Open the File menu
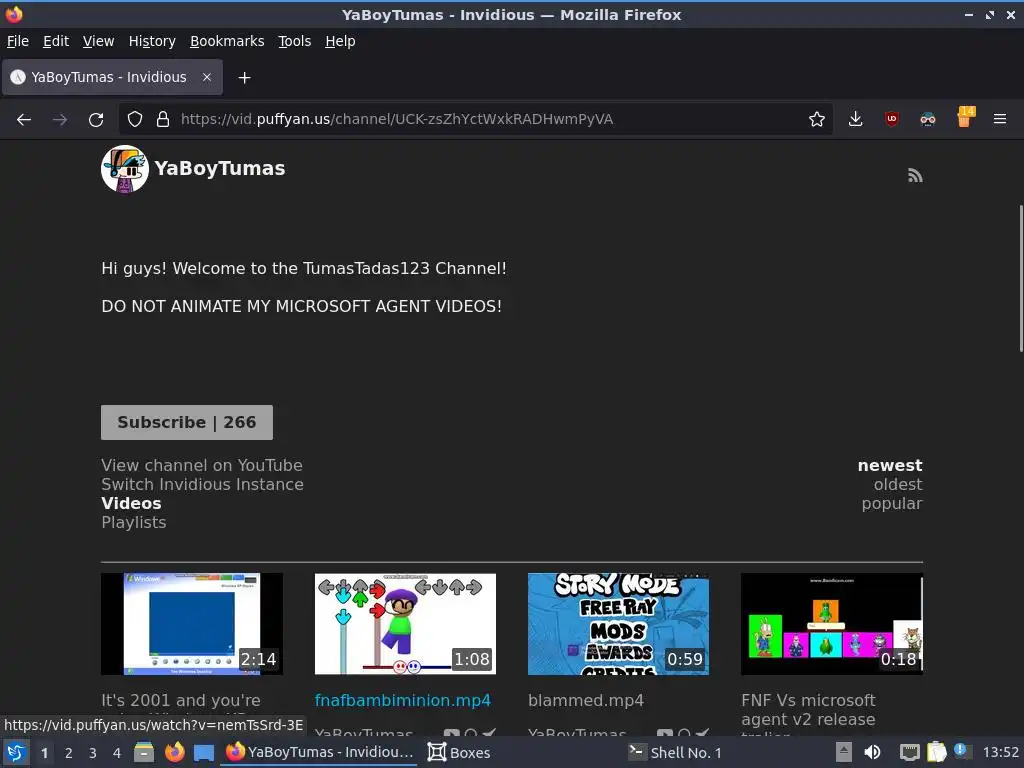The width and height of the screenshot is (1024, 768). (x=18, y=41)
